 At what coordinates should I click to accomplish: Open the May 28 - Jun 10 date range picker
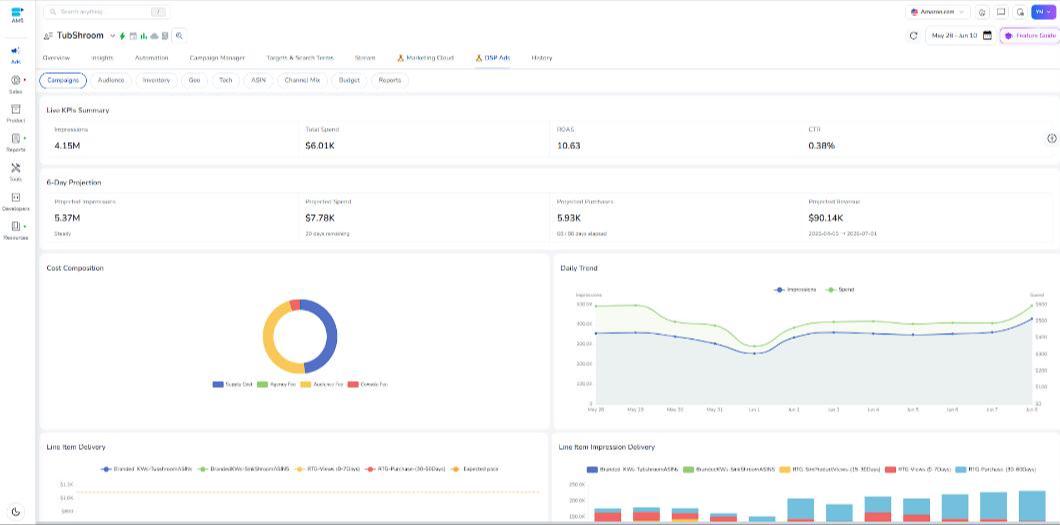coord(960,36)
